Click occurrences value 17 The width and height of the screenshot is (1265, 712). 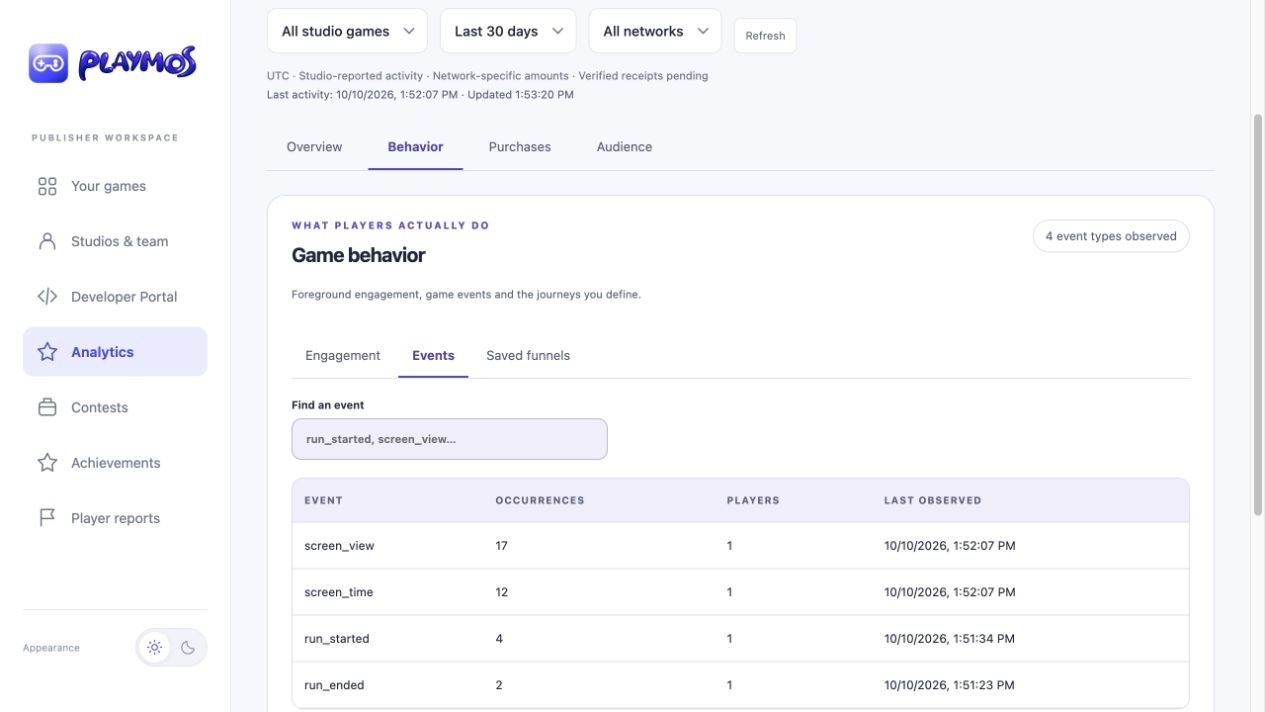502,546
